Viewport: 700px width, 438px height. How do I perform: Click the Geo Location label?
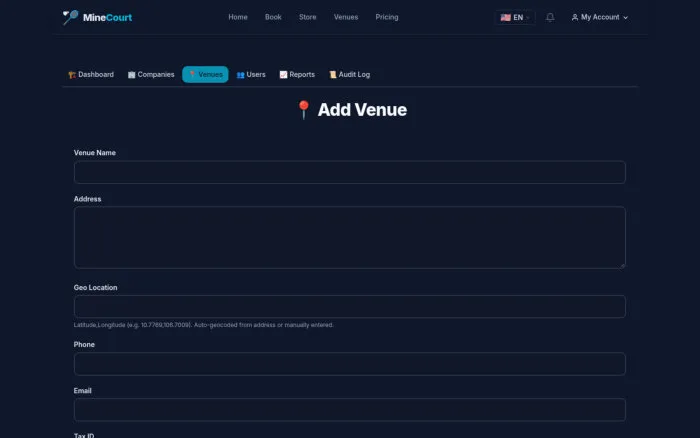[x=96, y=288]
